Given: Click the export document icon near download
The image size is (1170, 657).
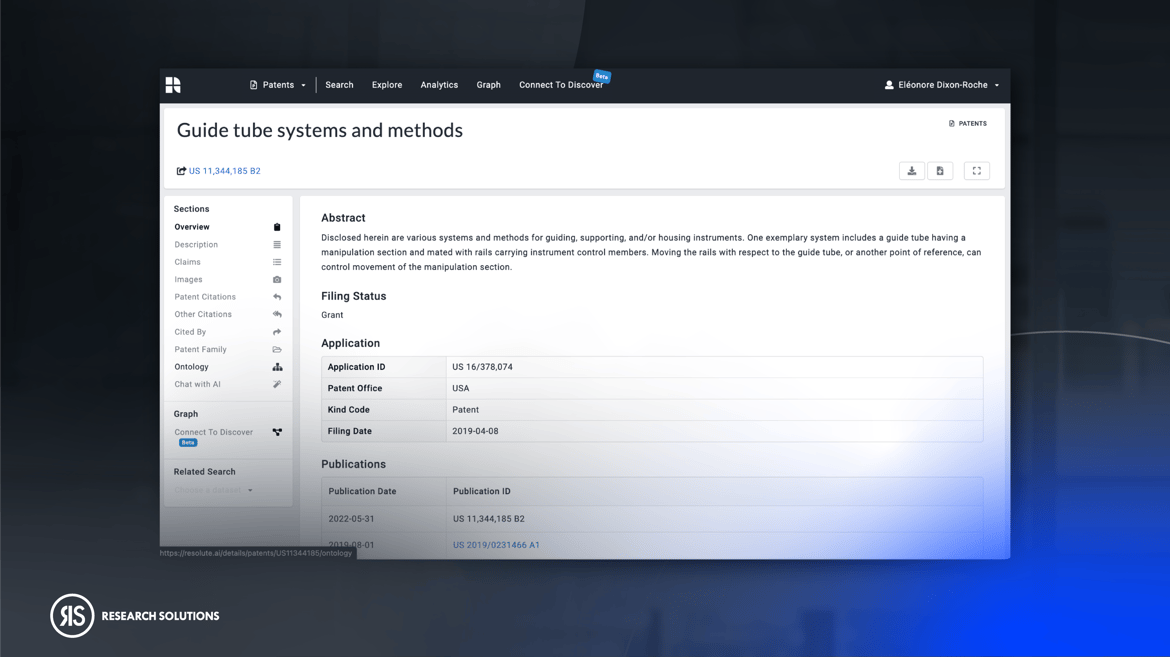Looking at the screenshot, I should pos(940,170).
